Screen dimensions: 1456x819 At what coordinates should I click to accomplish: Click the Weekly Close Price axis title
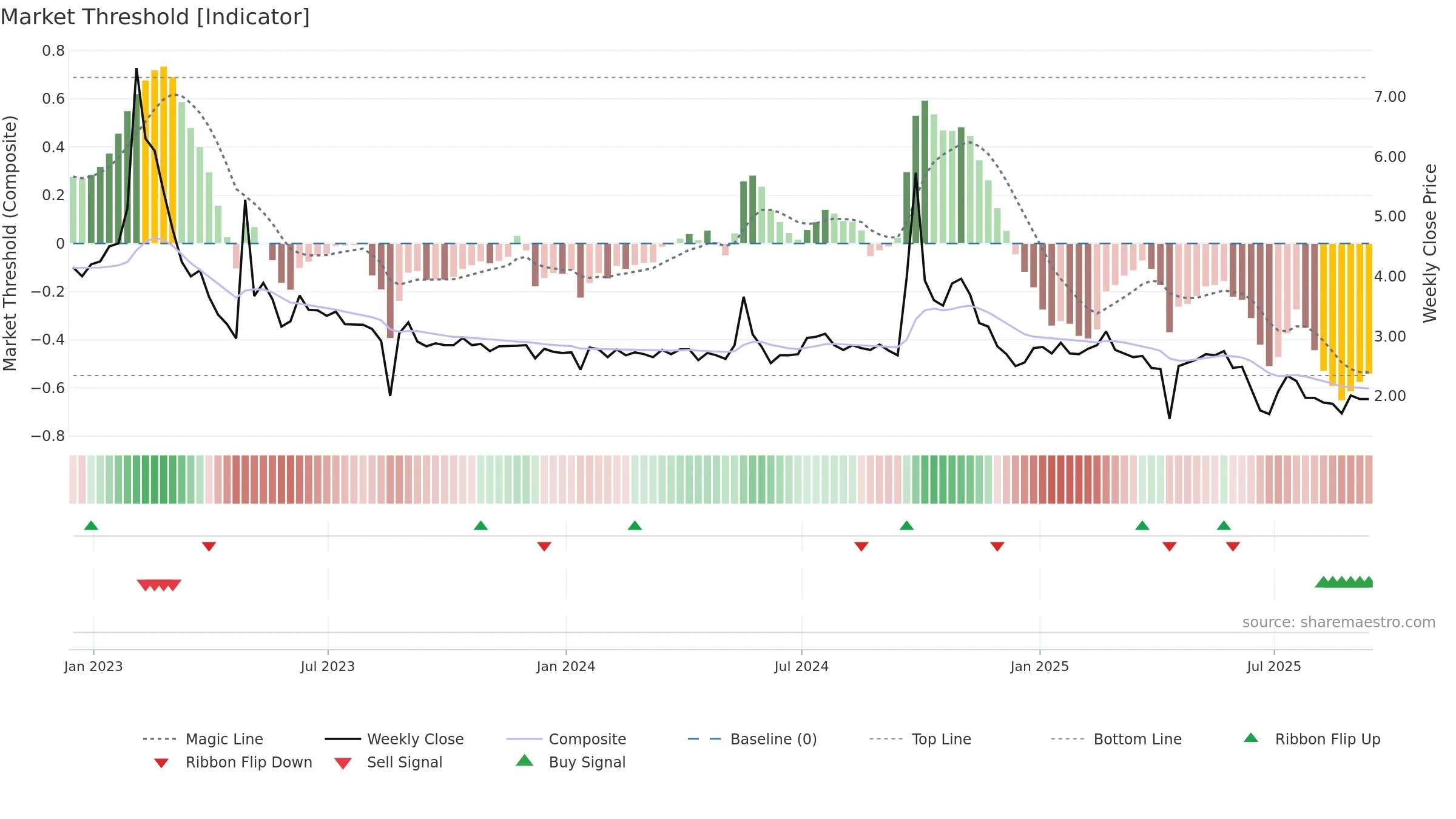1430,243
